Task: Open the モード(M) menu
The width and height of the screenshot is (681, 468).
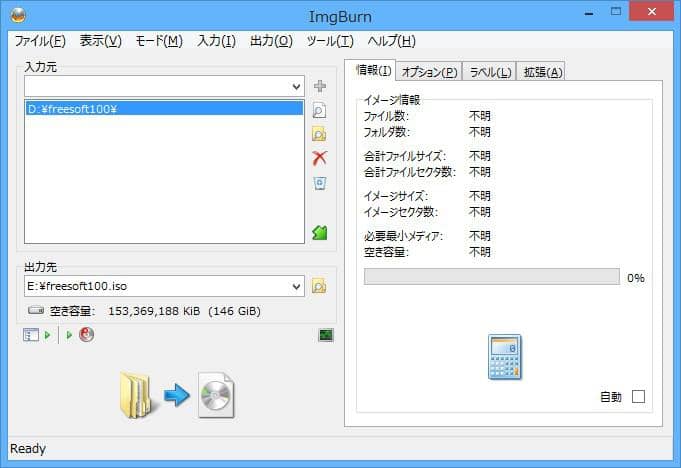Action: coord(159,41)
